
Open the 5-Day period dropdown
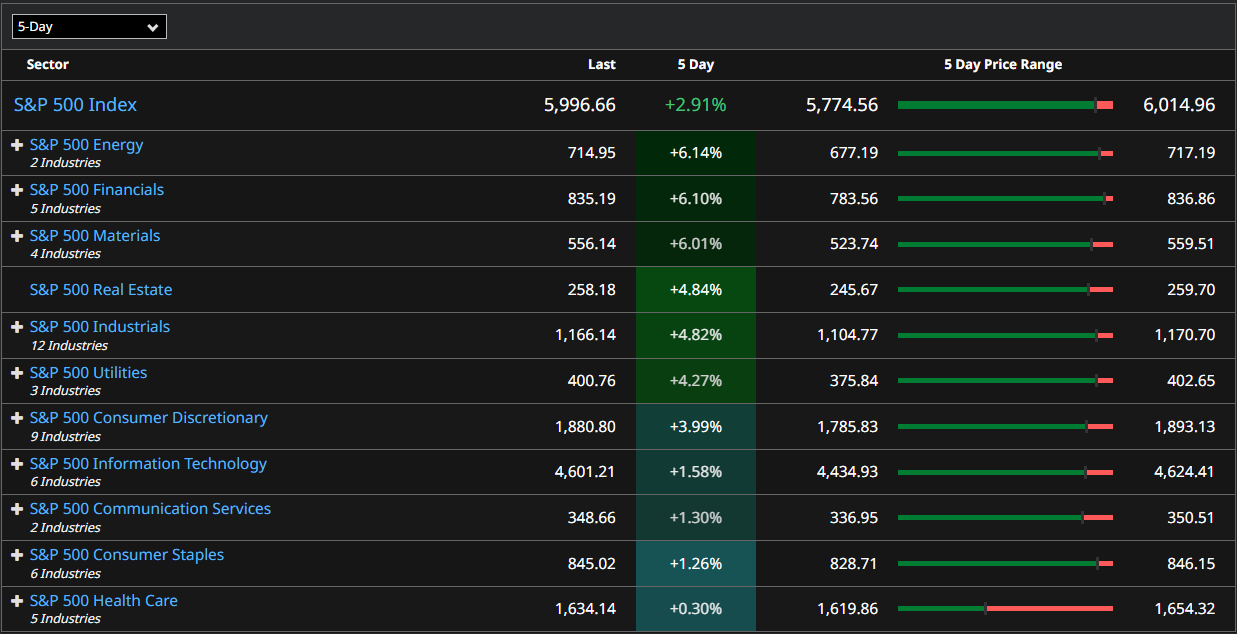click(x=89, y=27)
